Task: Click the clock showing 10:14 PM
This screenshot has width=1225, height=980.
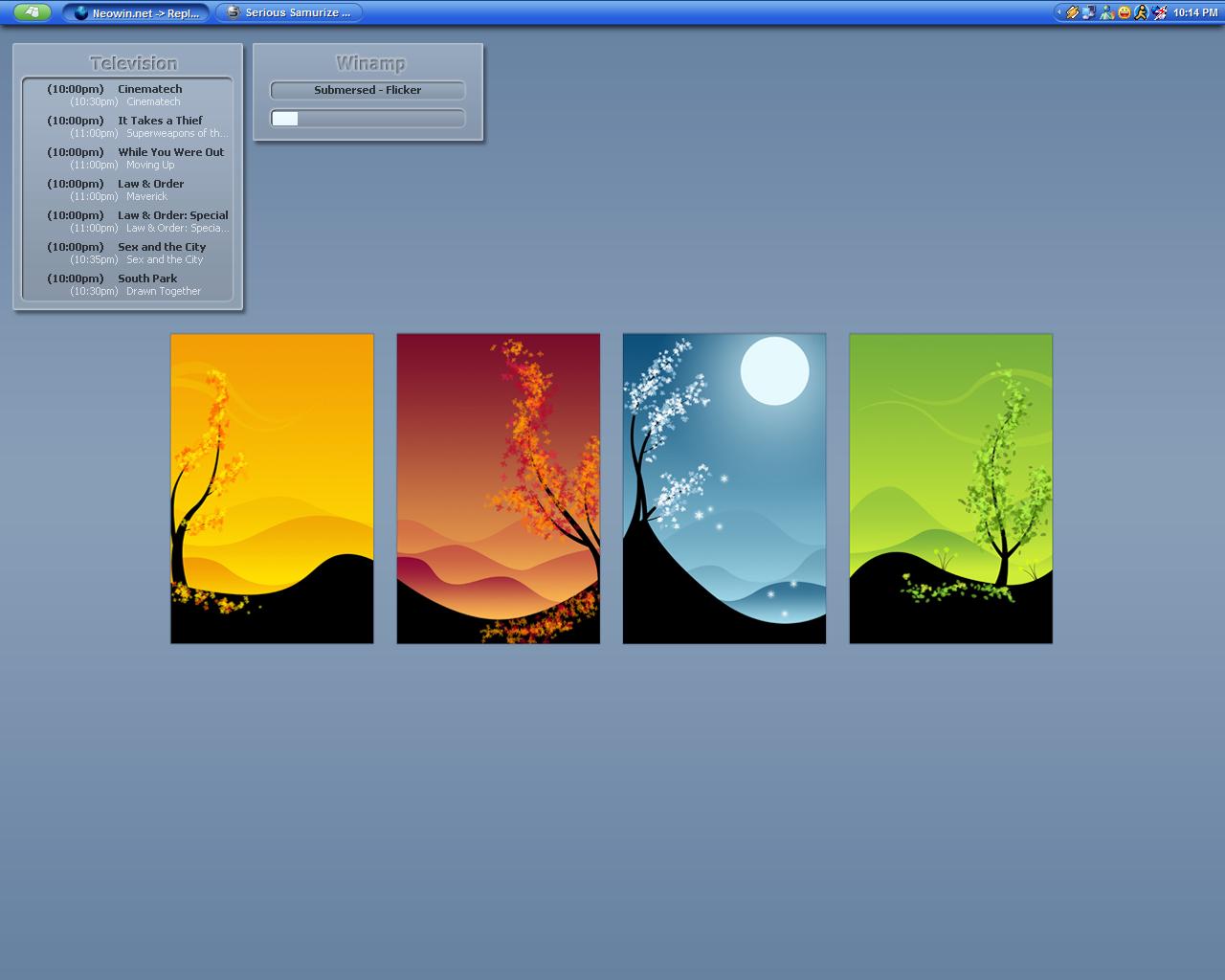Action: [x=1194, y=12]
